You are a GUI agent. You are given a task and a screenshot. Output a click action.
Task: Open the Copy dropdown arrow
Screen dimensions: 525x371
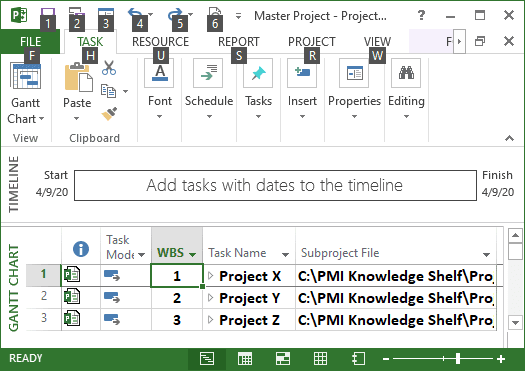pos(126,91)
